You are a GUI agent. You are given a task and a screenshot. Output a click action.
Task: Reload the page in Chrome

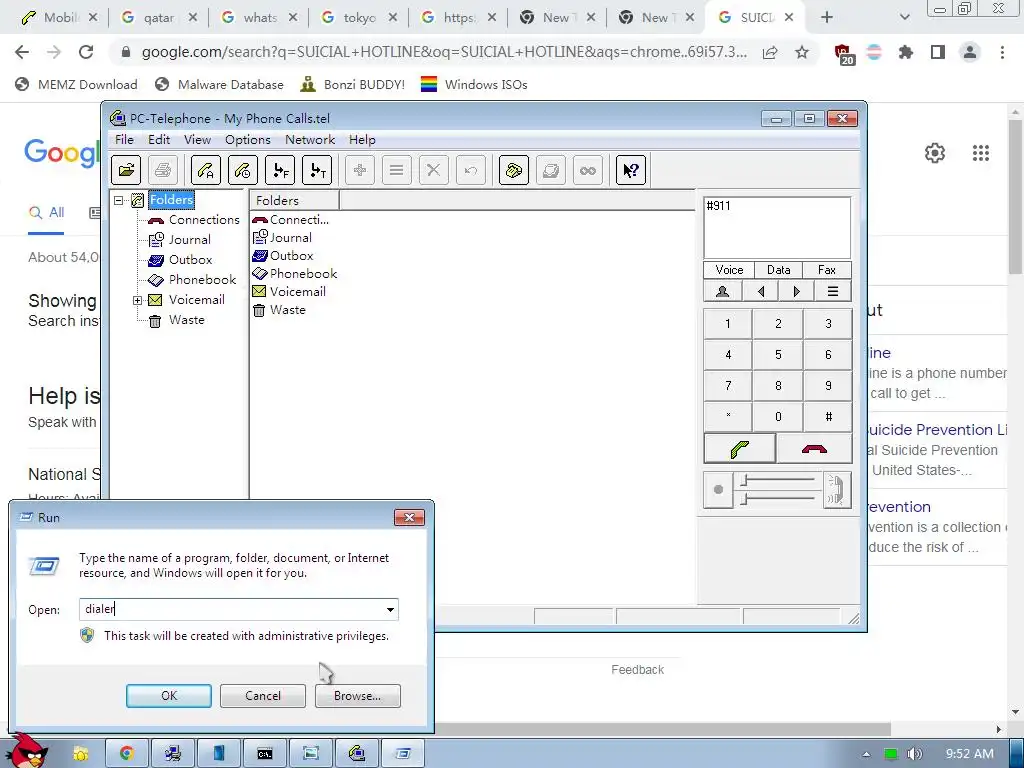(86, 52)
